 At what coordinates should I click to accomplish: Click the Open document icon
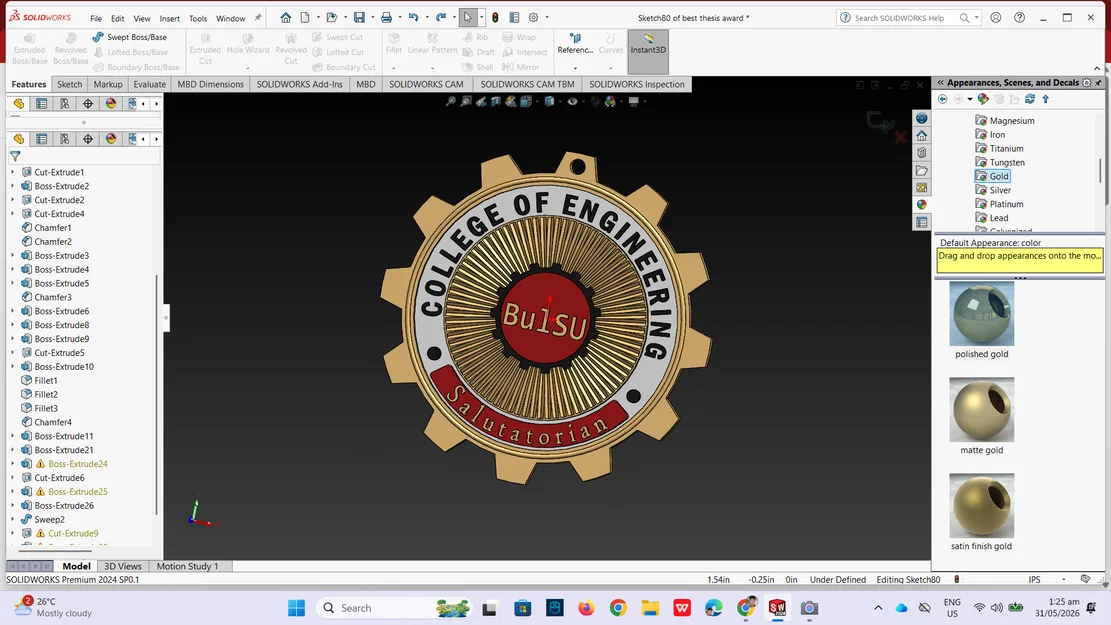(332, 18)
